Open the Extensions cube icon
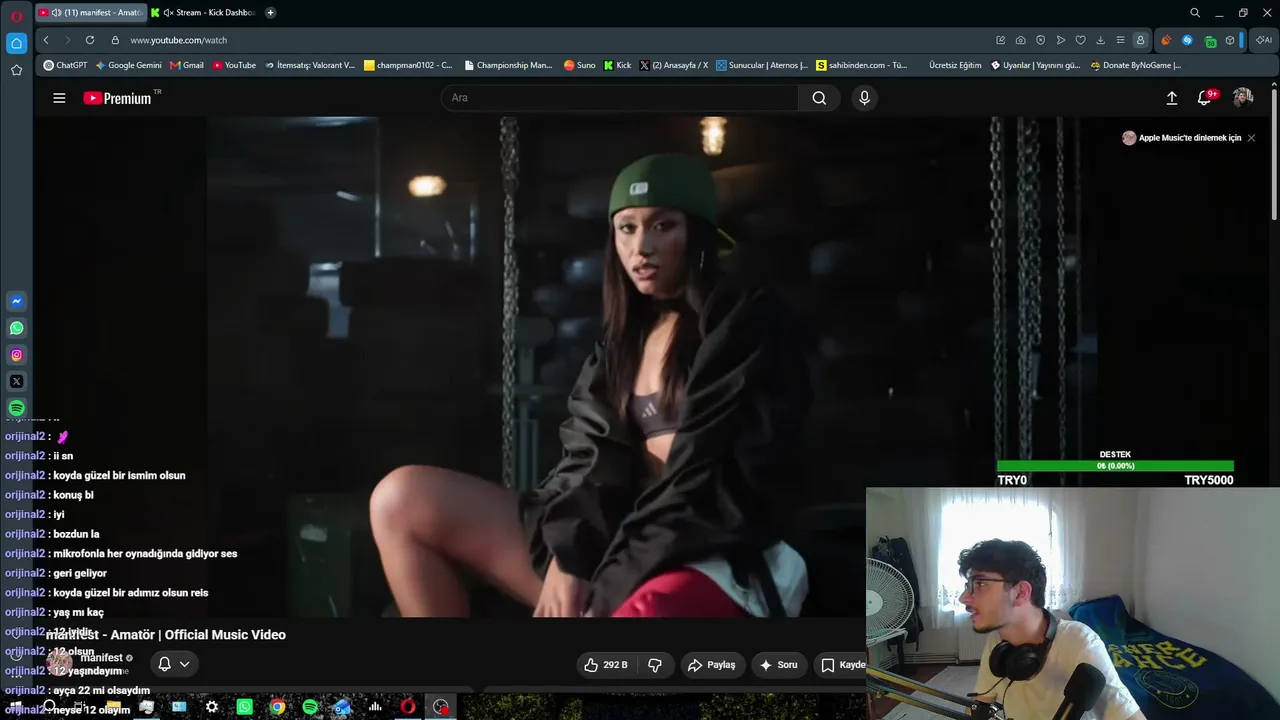 1229,40
